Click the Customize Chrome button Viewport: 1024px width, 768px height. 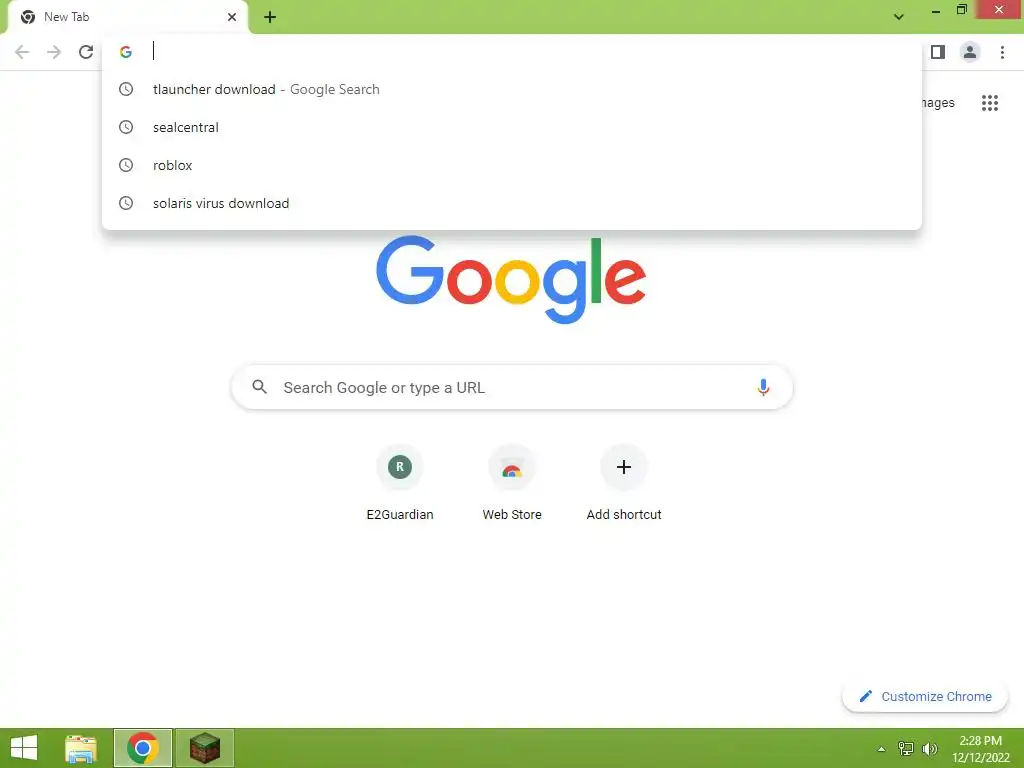[925, 697]
